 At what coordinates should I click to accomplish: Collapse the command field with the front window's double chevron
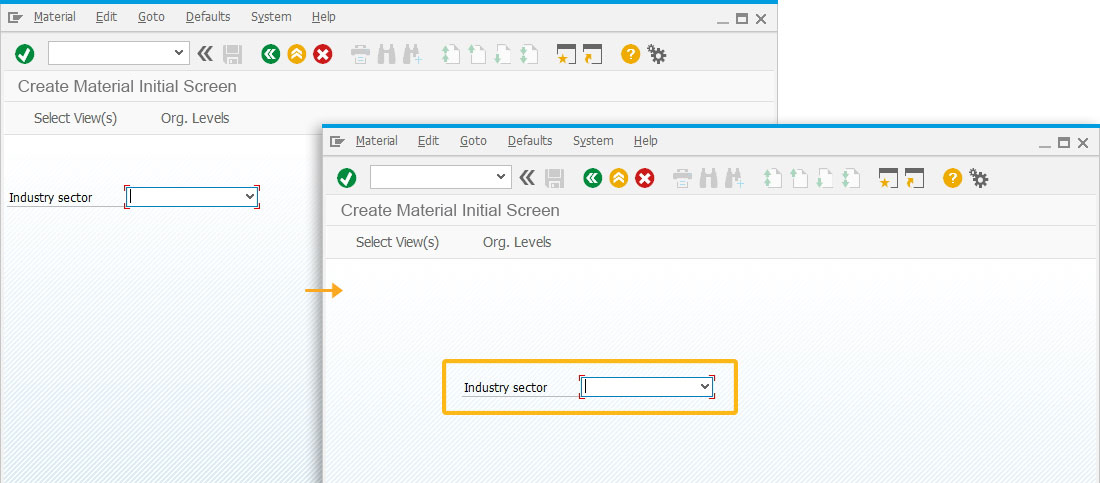(527, 178)
